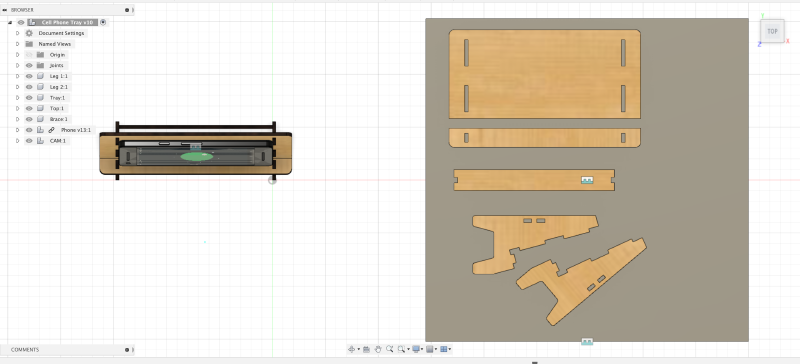Select Document Settings in the browser
The height and width of the screenshot is (364, 800).
point(61,33)
